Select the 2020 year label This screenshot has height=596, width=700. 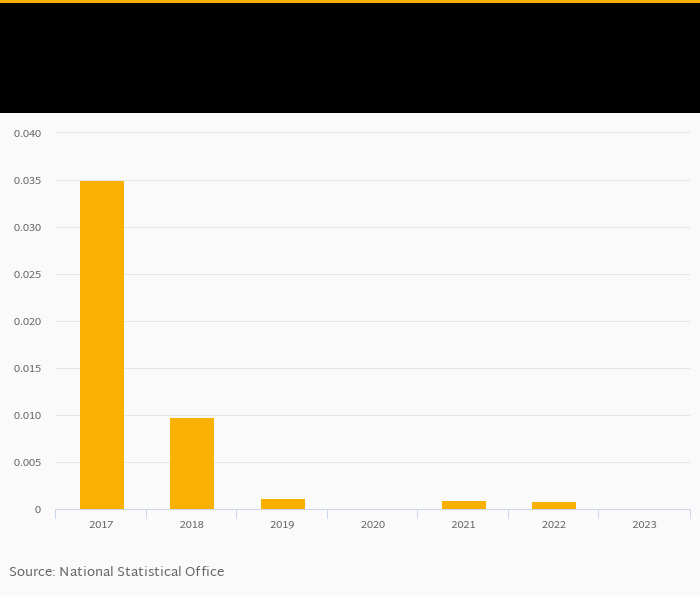pyautogui.click(x=373, y=525)
